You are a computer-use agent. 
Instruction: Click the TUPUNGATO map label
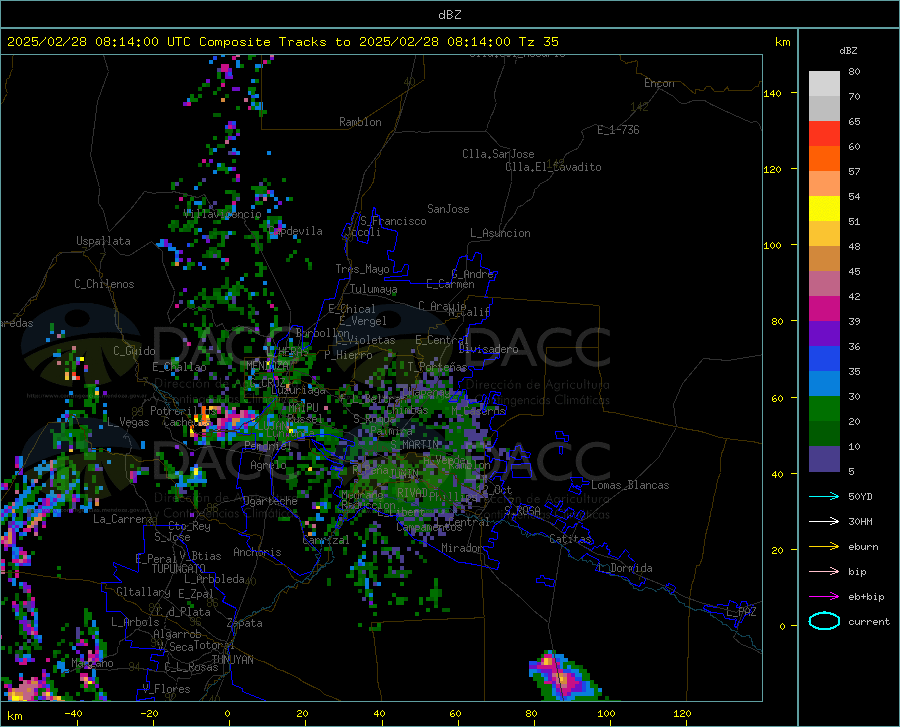pyautogui.click(x=179, y=569)
